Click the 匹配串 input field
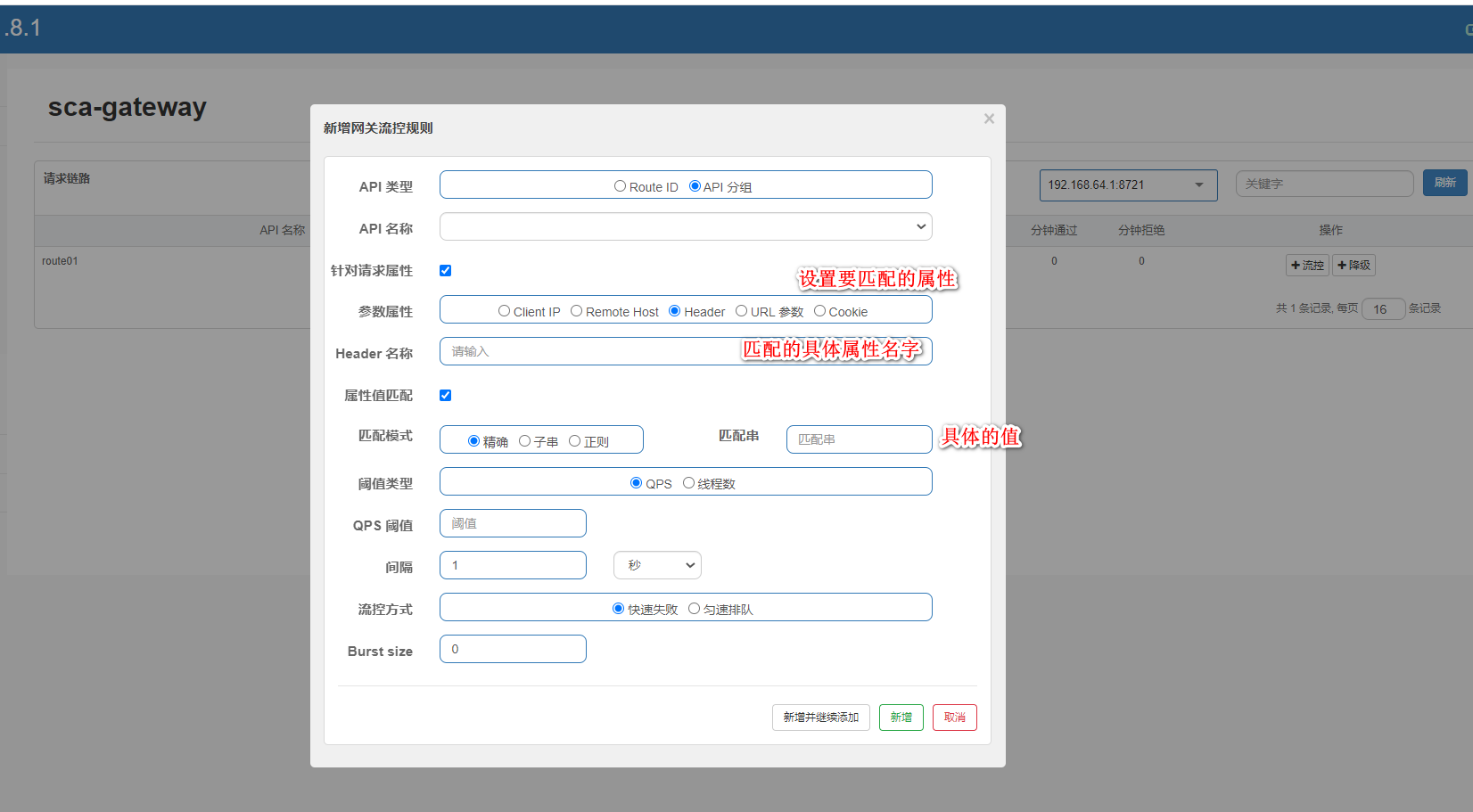This screenshot has width=1473, height=812. [860, 439]
